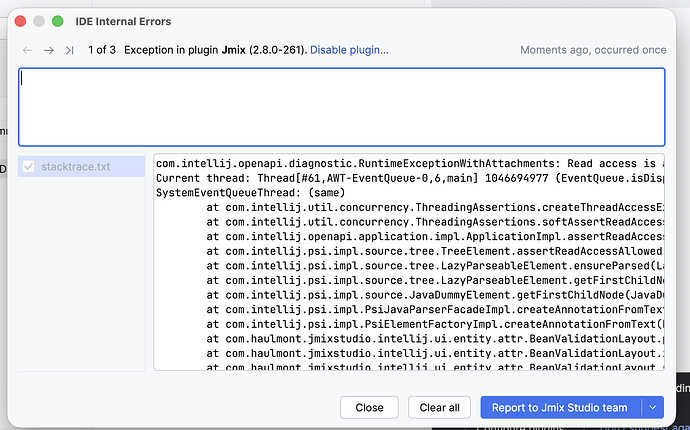690x430 pixels.
Task: Click the '1 of 3' error counter
Action: 102,50
